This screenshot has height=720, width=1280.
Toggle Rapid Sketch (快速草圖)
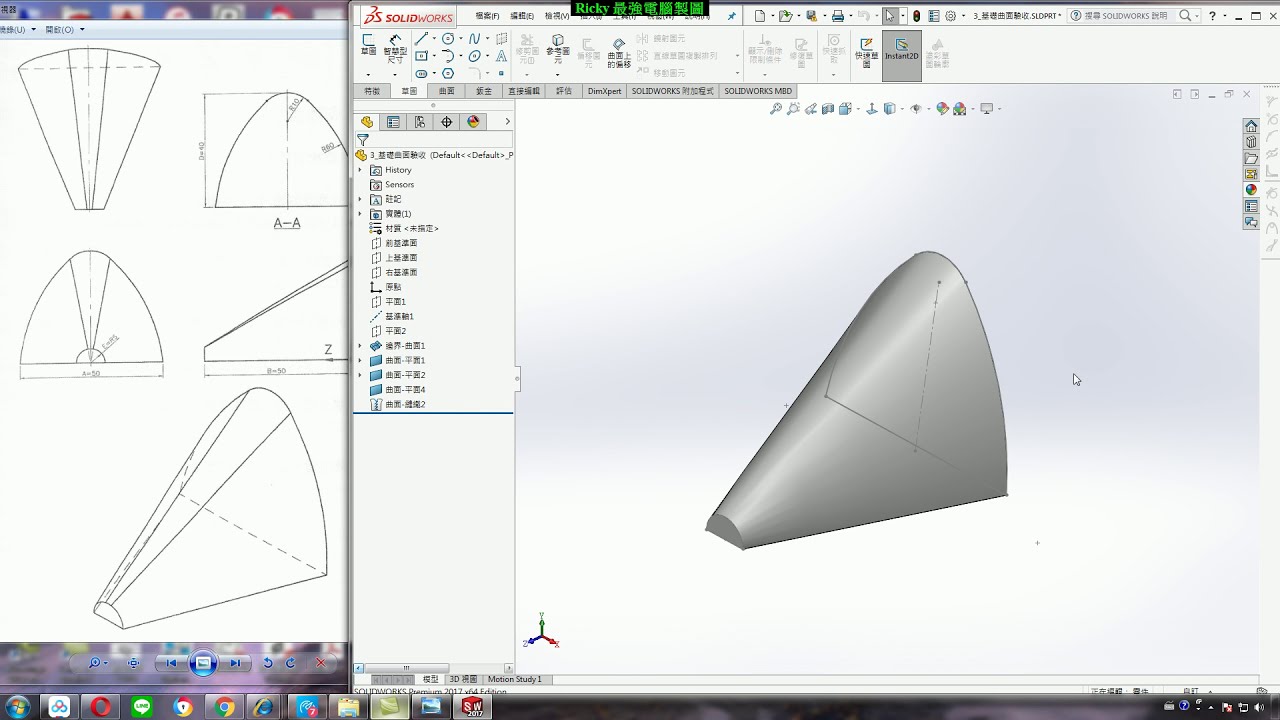tap(866, 51)
